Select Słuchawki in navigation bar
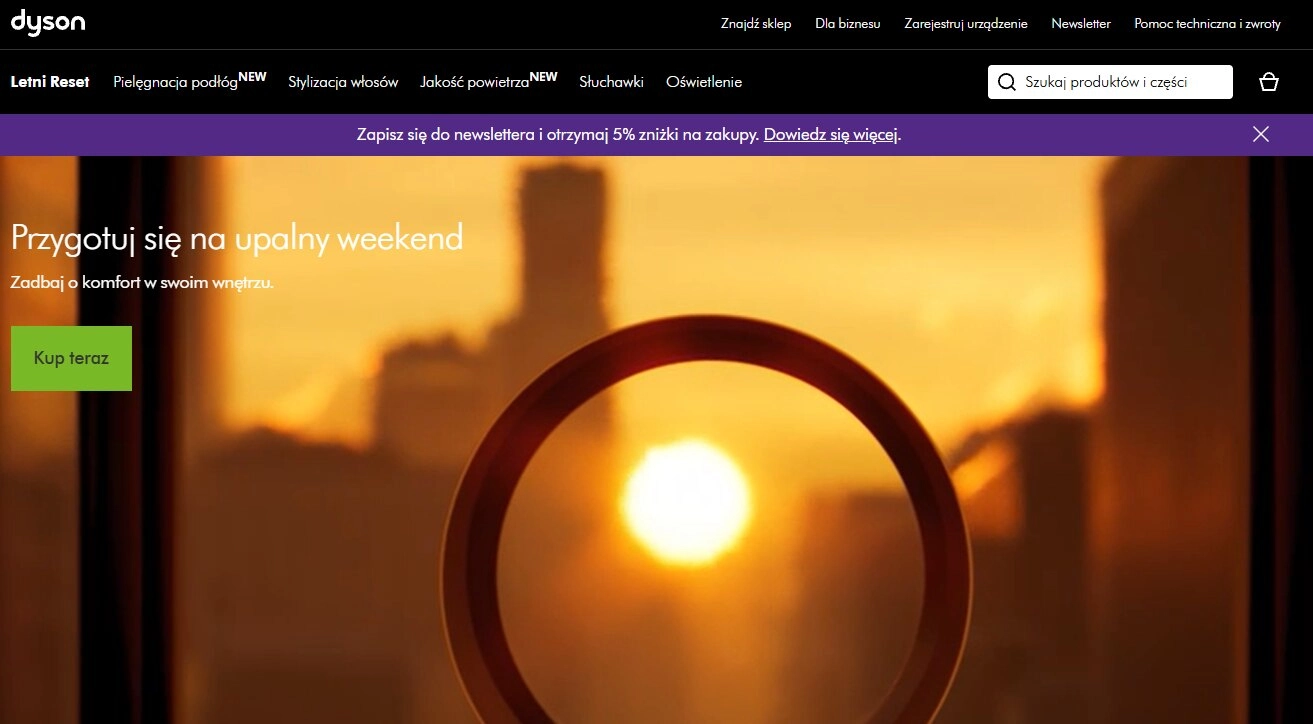 (x=611, y=82)
